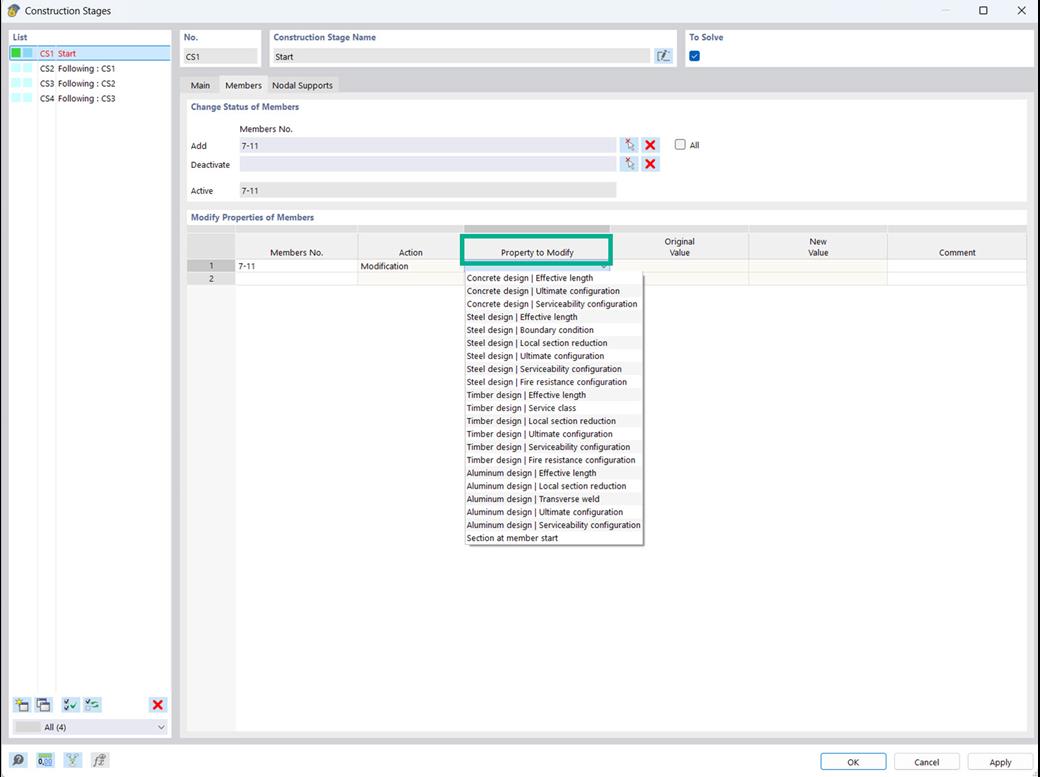Click the fx formula icon
Viewport: 1040px width, 777px height.
click(99, 760)
